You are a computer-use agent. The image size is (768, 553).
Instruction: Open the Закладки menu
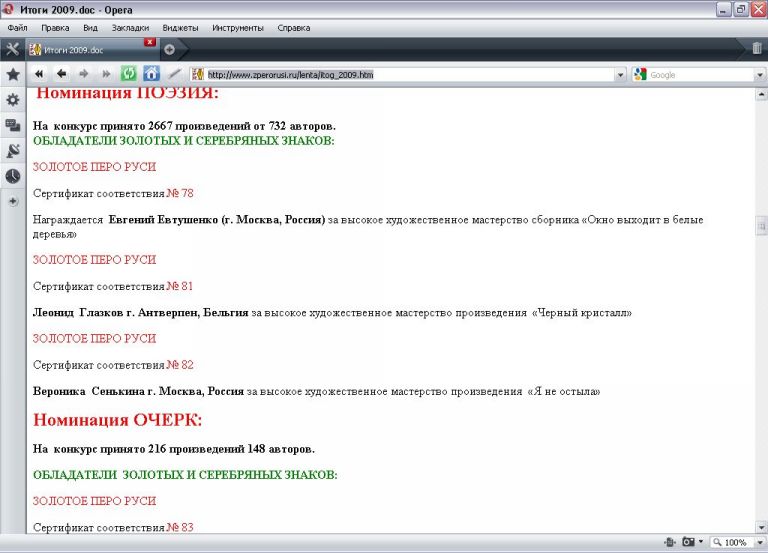tap(130, 28)
